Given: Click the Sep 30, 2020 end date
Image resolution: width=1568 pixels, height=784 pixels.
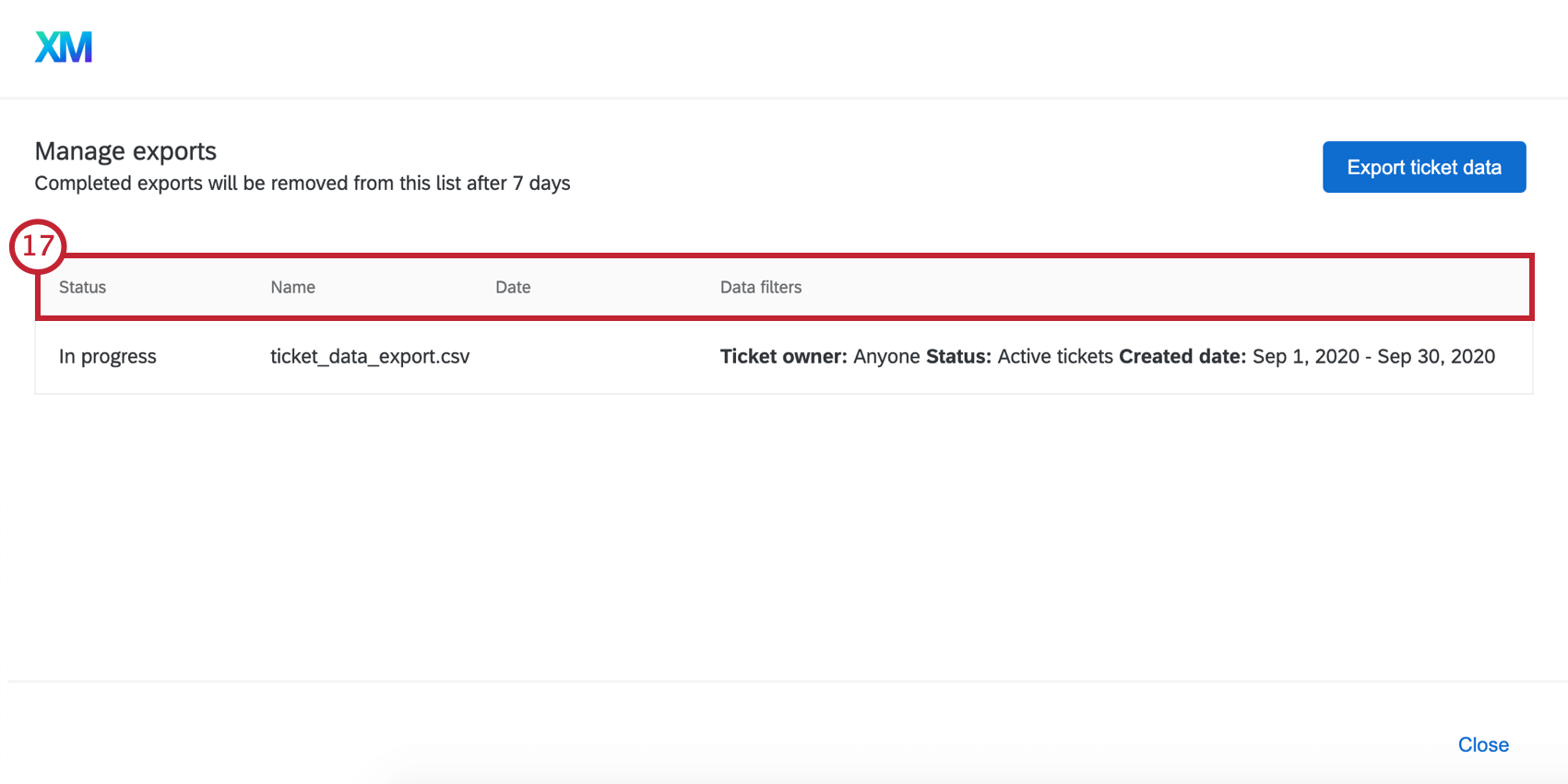Looking at the screenshot, I should point(1435,357).
